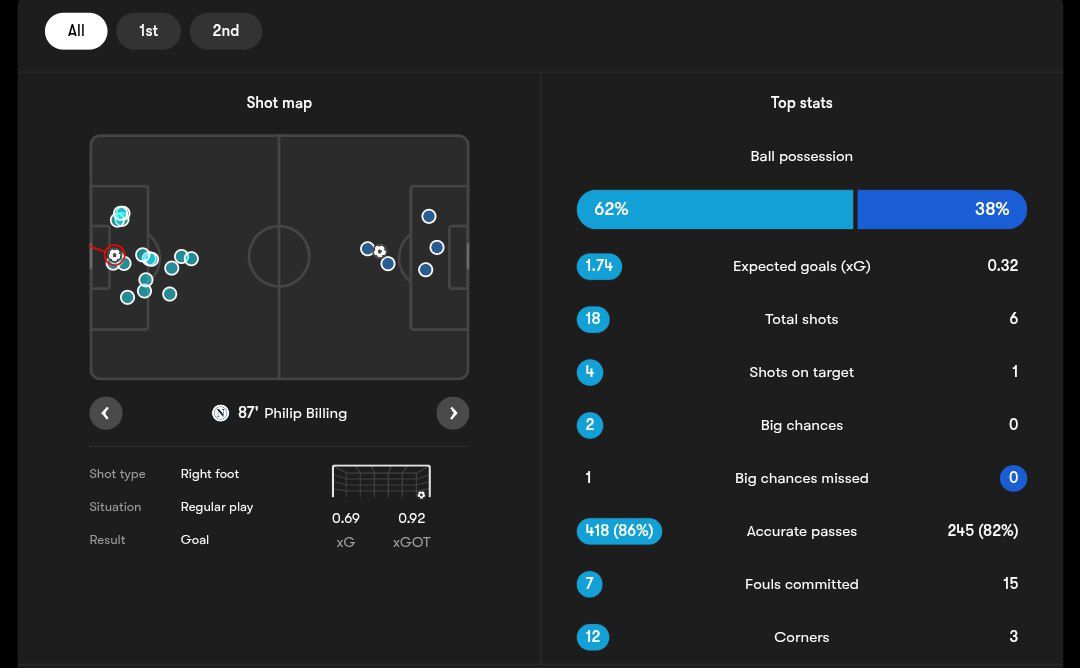Click the 18 total shots badge

(593, 319)
